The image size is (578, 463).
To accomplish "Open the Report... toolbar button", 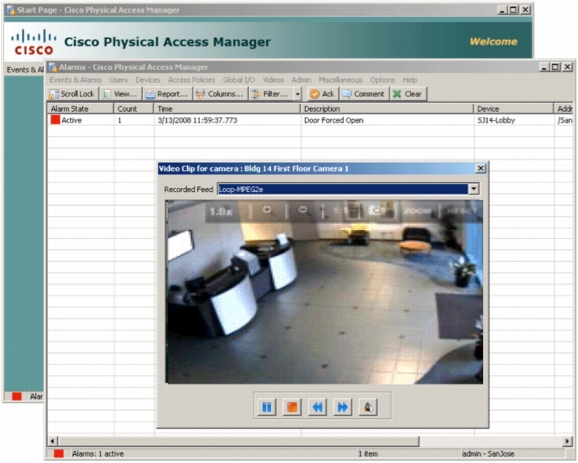I will coord(167,94).
